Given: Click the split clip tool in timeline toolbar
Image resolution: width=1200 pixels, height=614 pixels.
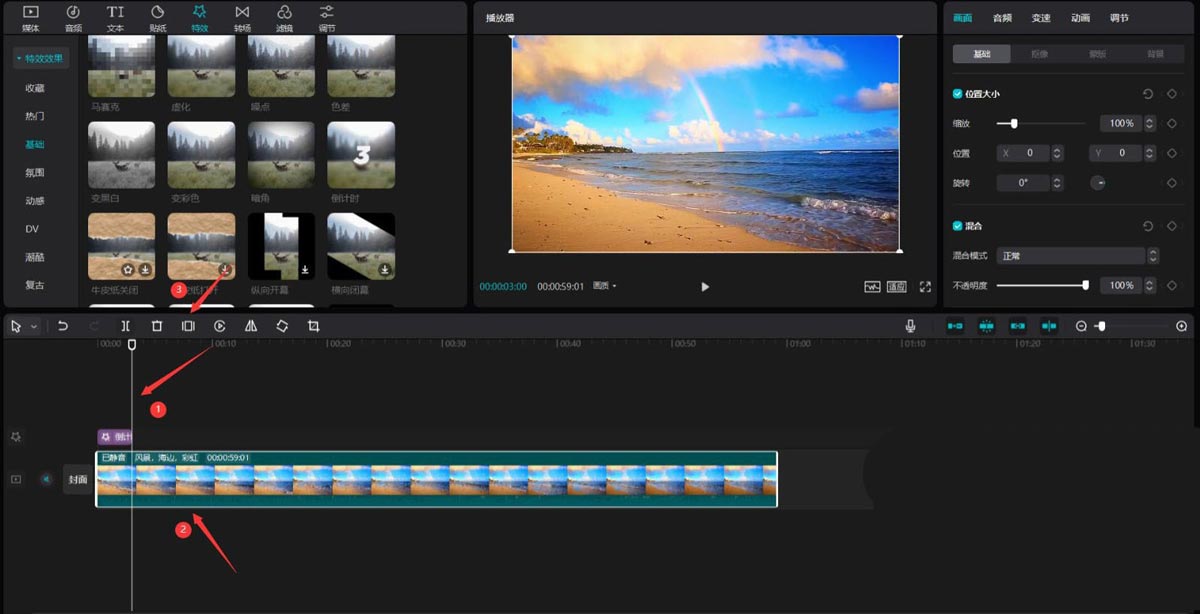Looking at the screenshot, I should pos(125,326).
